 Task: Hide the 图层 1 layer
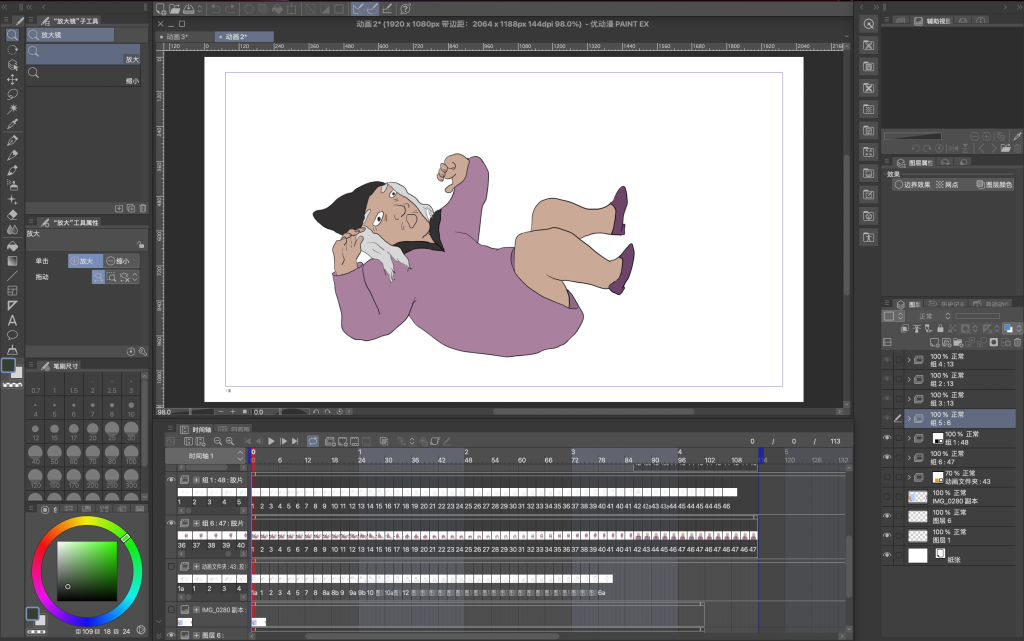[887, 536]
